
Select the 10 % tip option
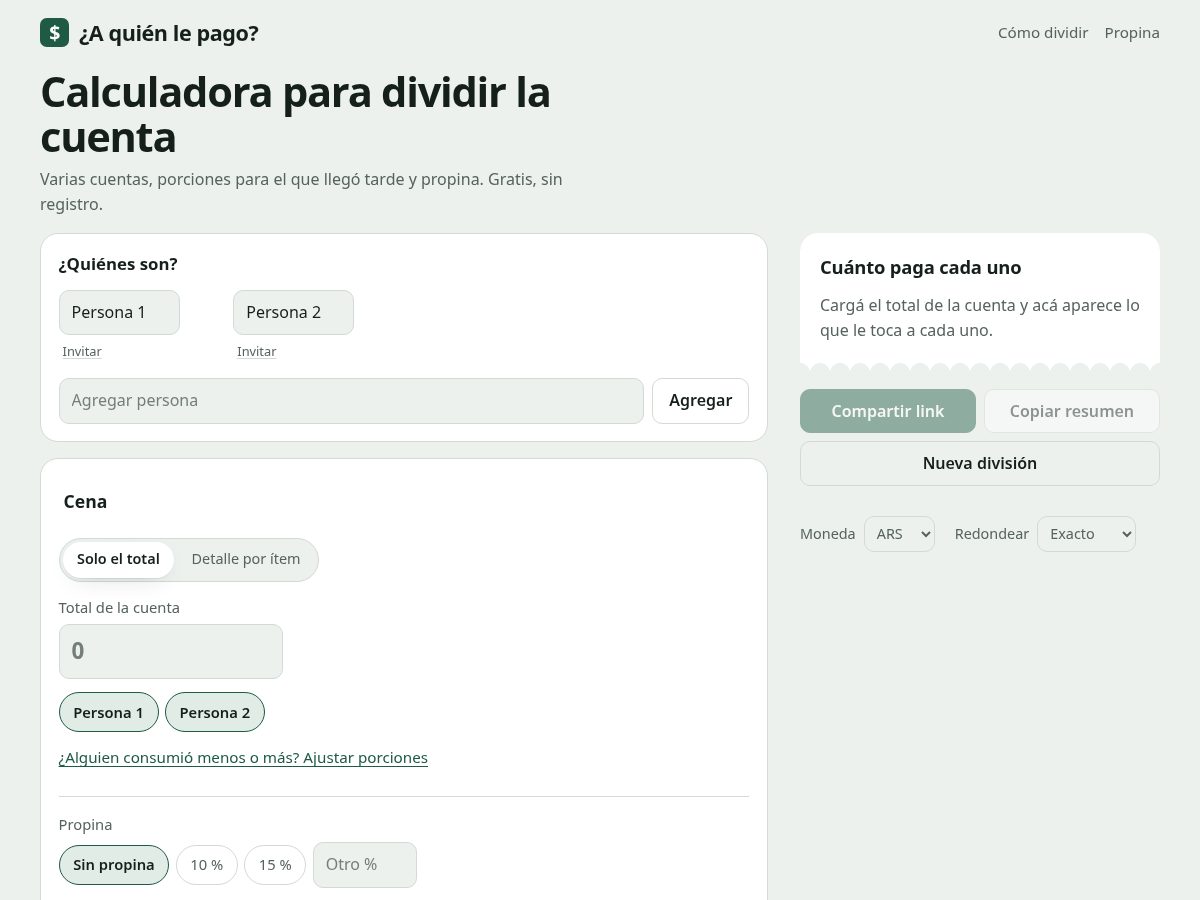[x=207, y=865]
